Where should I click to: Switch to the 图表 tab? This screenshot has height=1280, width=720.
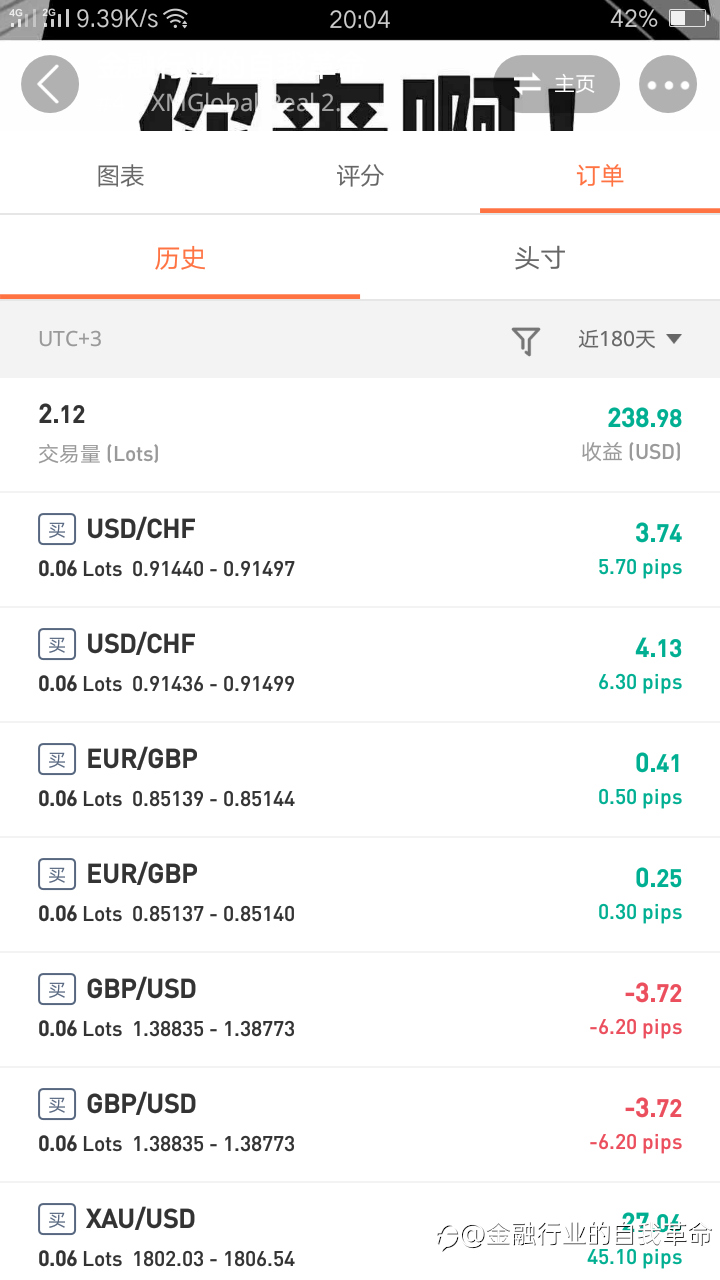[x=120, y=176]
